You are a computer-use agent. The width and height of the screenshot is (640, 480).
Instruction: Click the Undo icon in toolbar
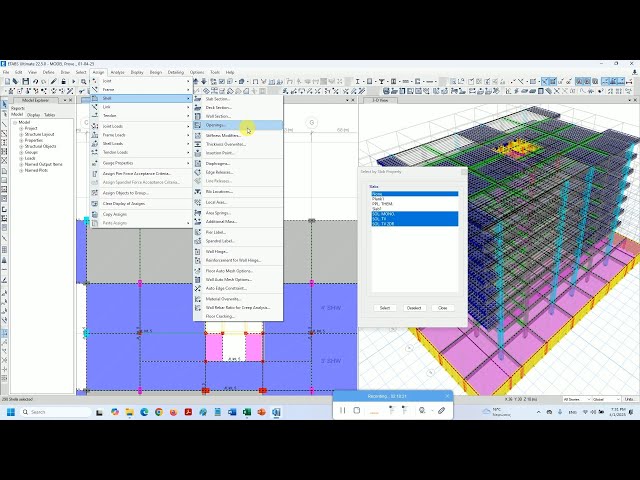(36, 81)
